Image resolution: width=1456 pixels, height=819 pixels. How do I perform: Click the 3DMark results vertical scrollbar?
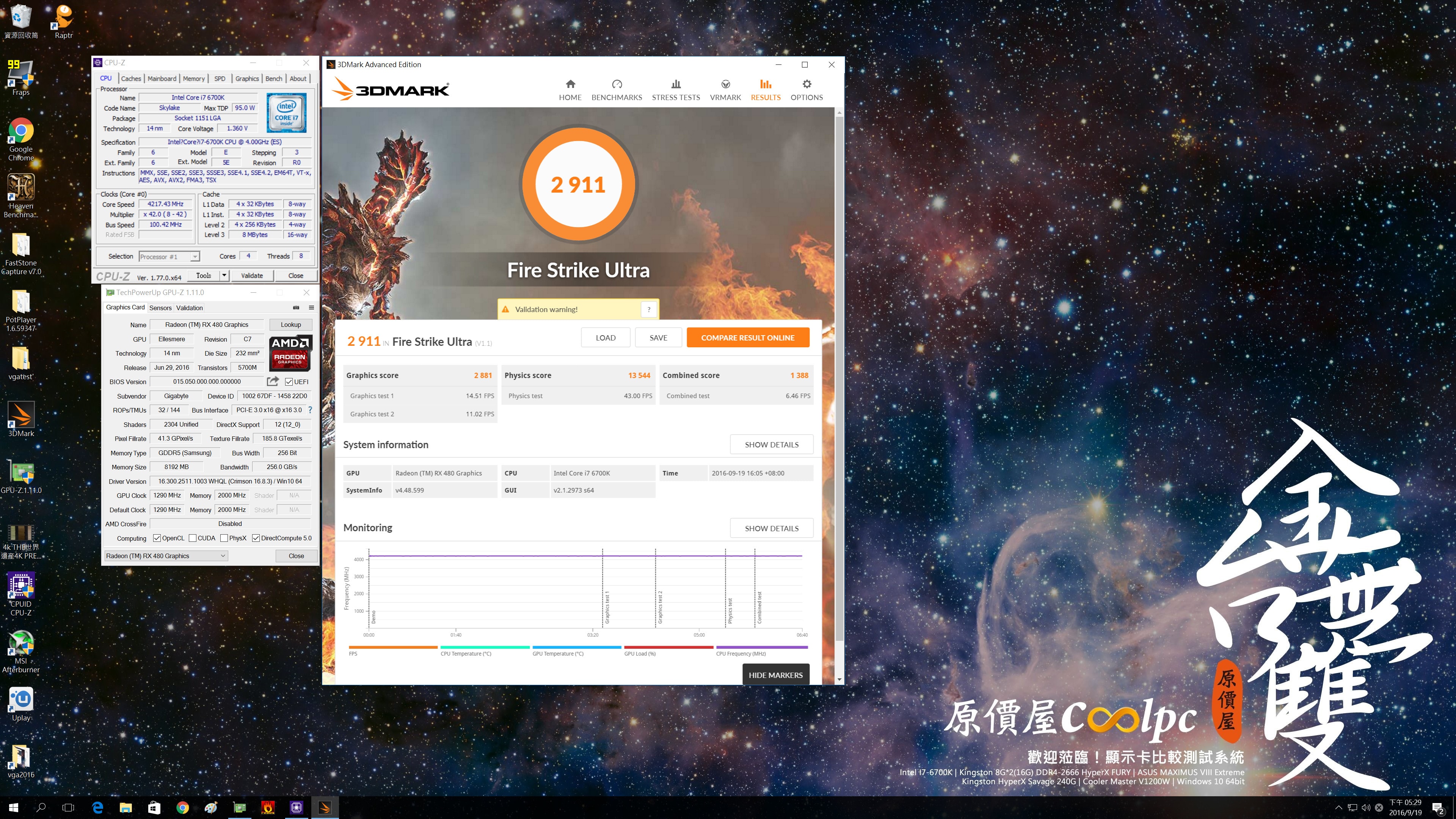coord(839,379)
